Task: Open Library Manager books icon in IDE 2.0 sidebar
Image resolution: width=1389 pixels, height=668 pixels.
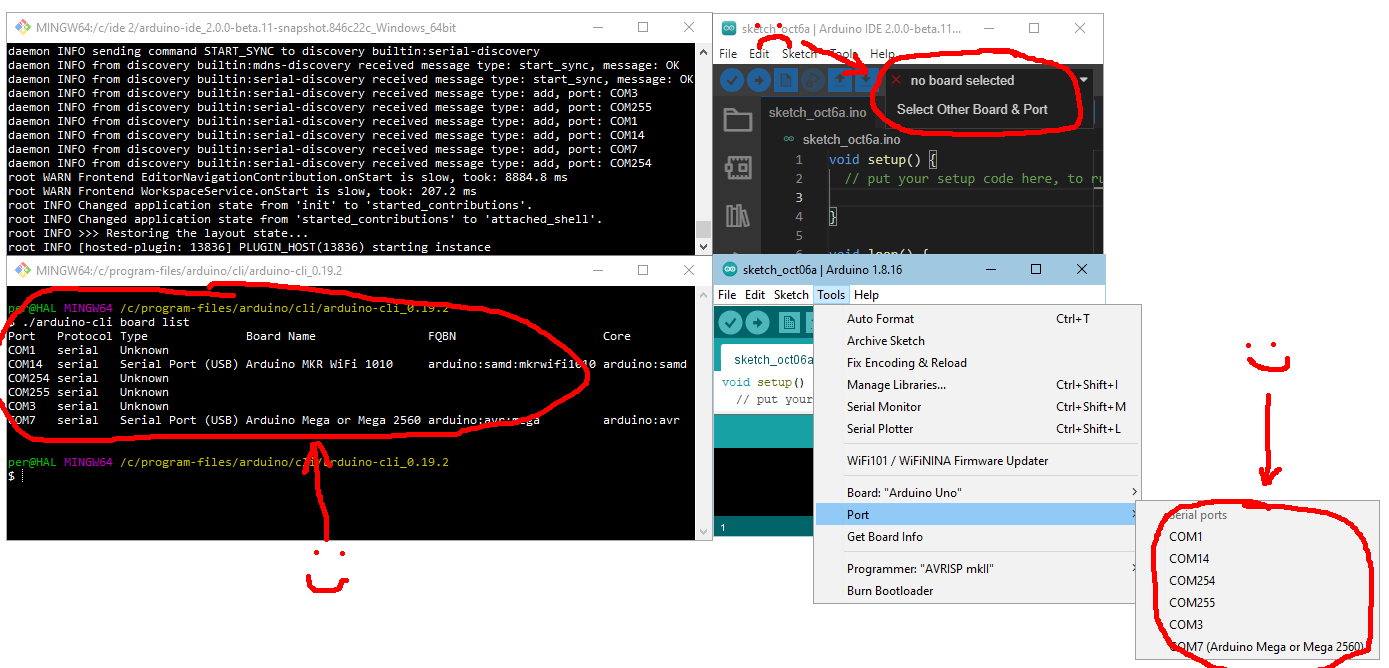Action: [x=738, y=215]
